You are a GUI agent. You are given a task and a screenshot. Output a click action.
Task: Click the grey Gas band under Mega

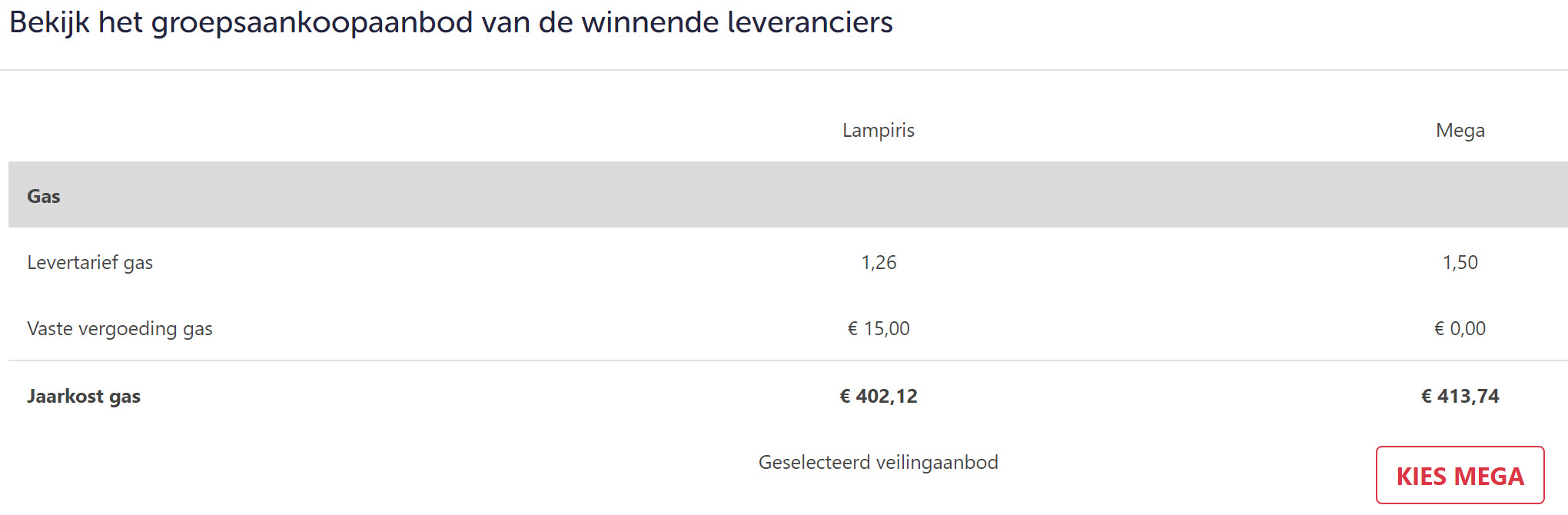[x=1460, y=195]
